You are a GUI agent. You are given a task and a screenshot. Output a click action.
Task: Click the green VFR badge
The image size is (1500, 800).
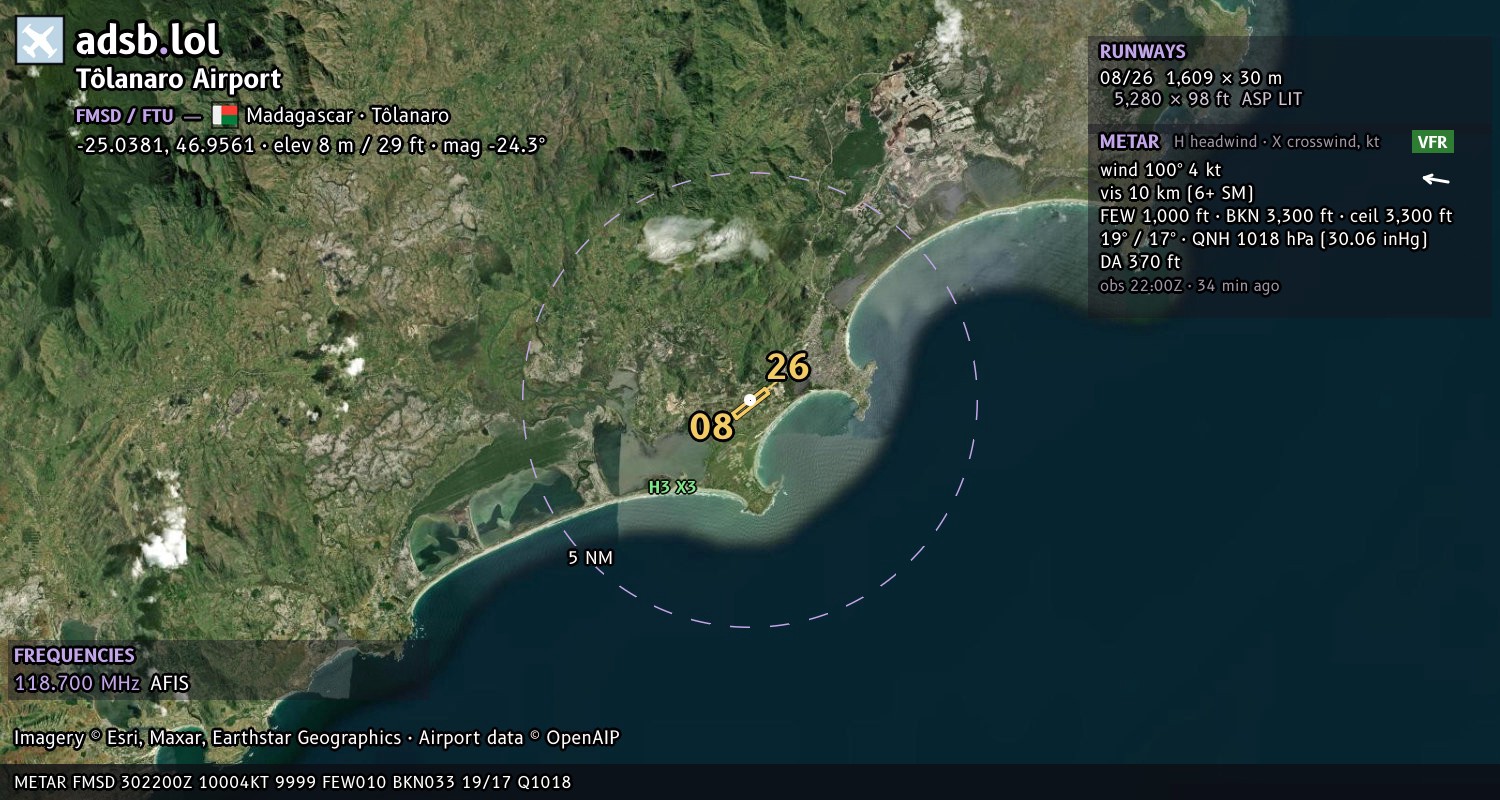(x=1433, y=142)
